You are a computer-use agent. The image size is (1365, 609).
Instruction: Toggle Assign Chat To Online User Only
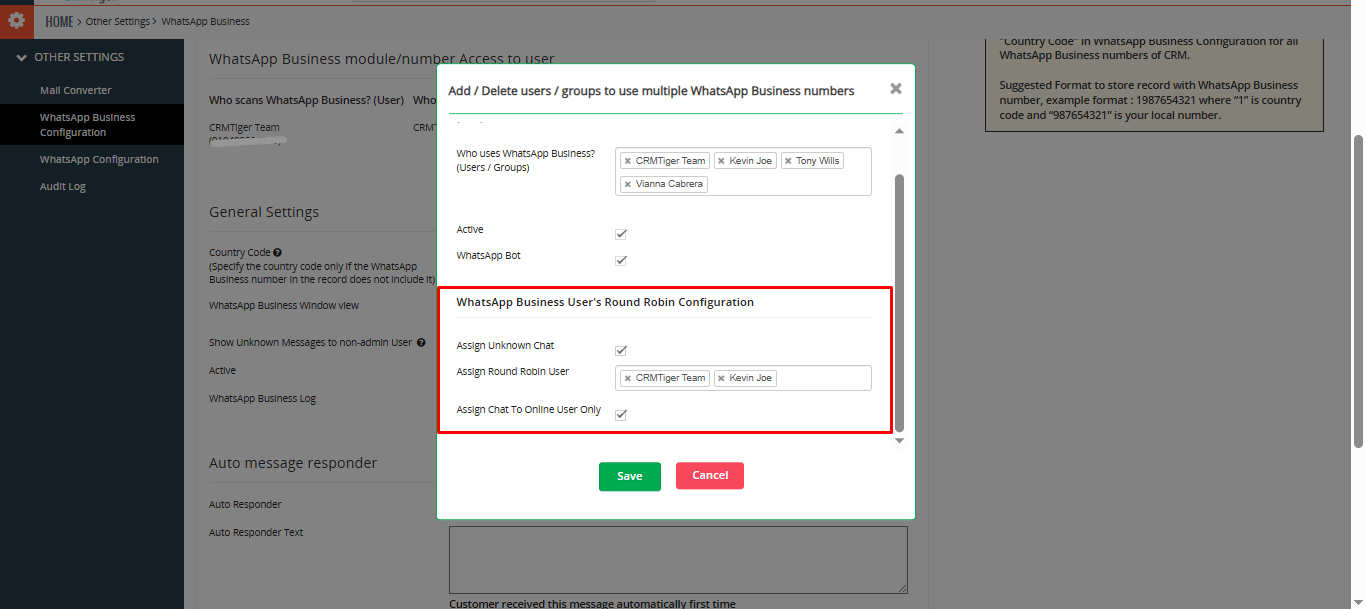click(621, 414)
